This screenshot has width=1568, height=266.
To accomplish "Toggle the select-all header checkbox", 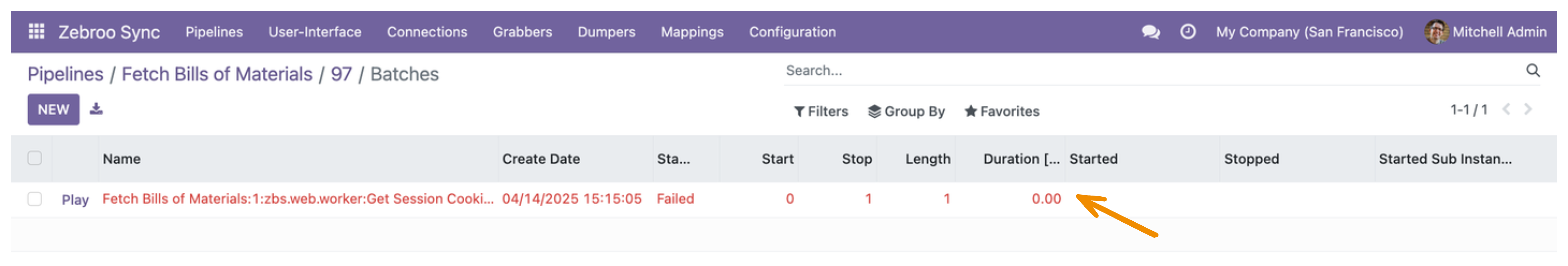I will [x=35, y=158].
